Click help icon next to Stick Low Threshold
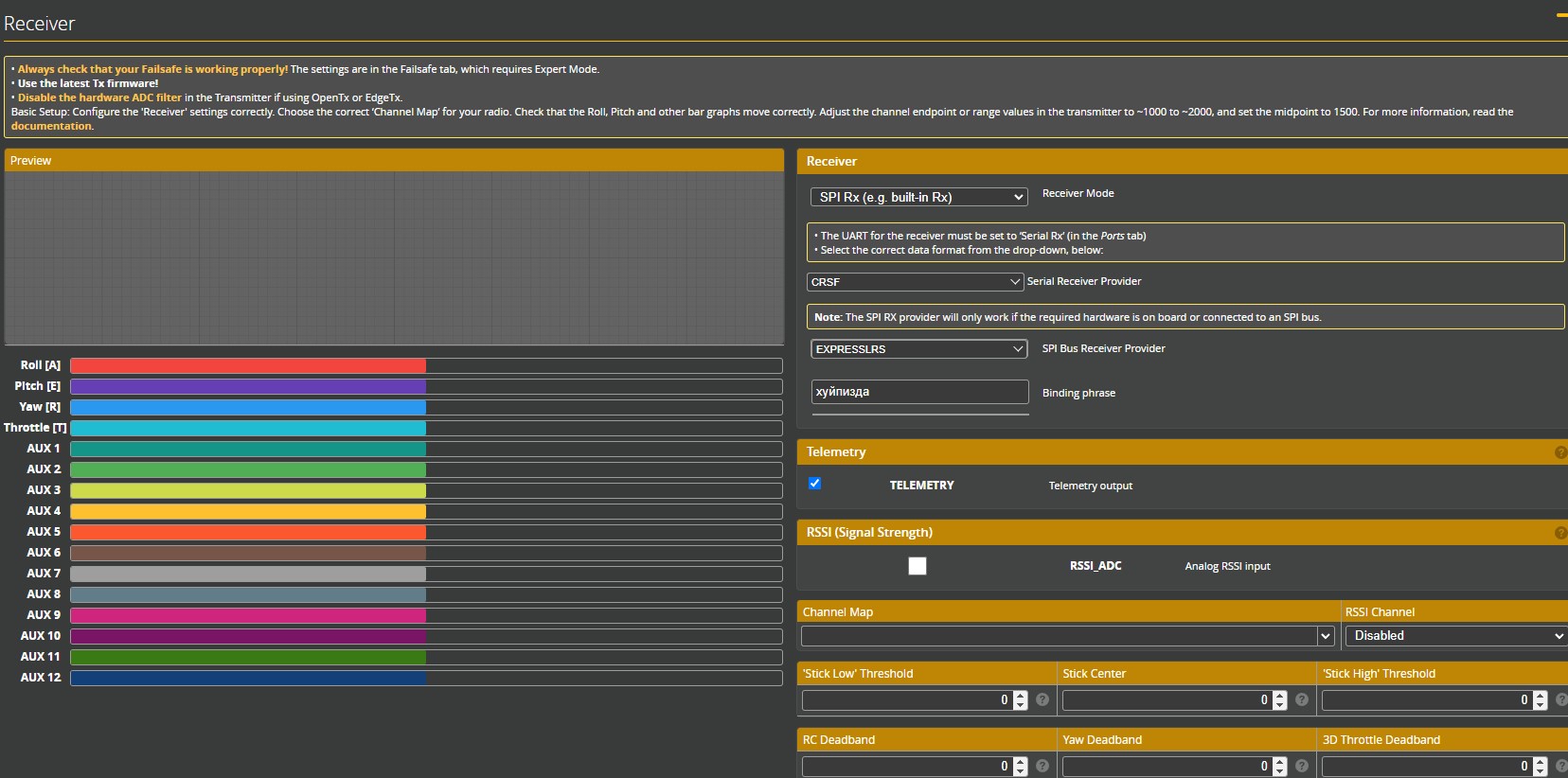The height and width of the screenshot is (778, 1568). (x=1042, y=699)
